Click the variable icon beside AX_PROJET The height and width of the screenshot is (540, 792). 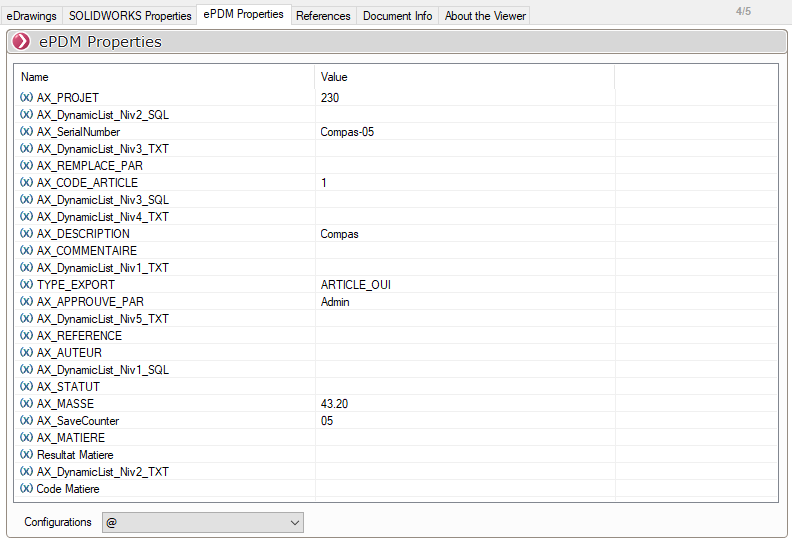[x=26, y=98]
